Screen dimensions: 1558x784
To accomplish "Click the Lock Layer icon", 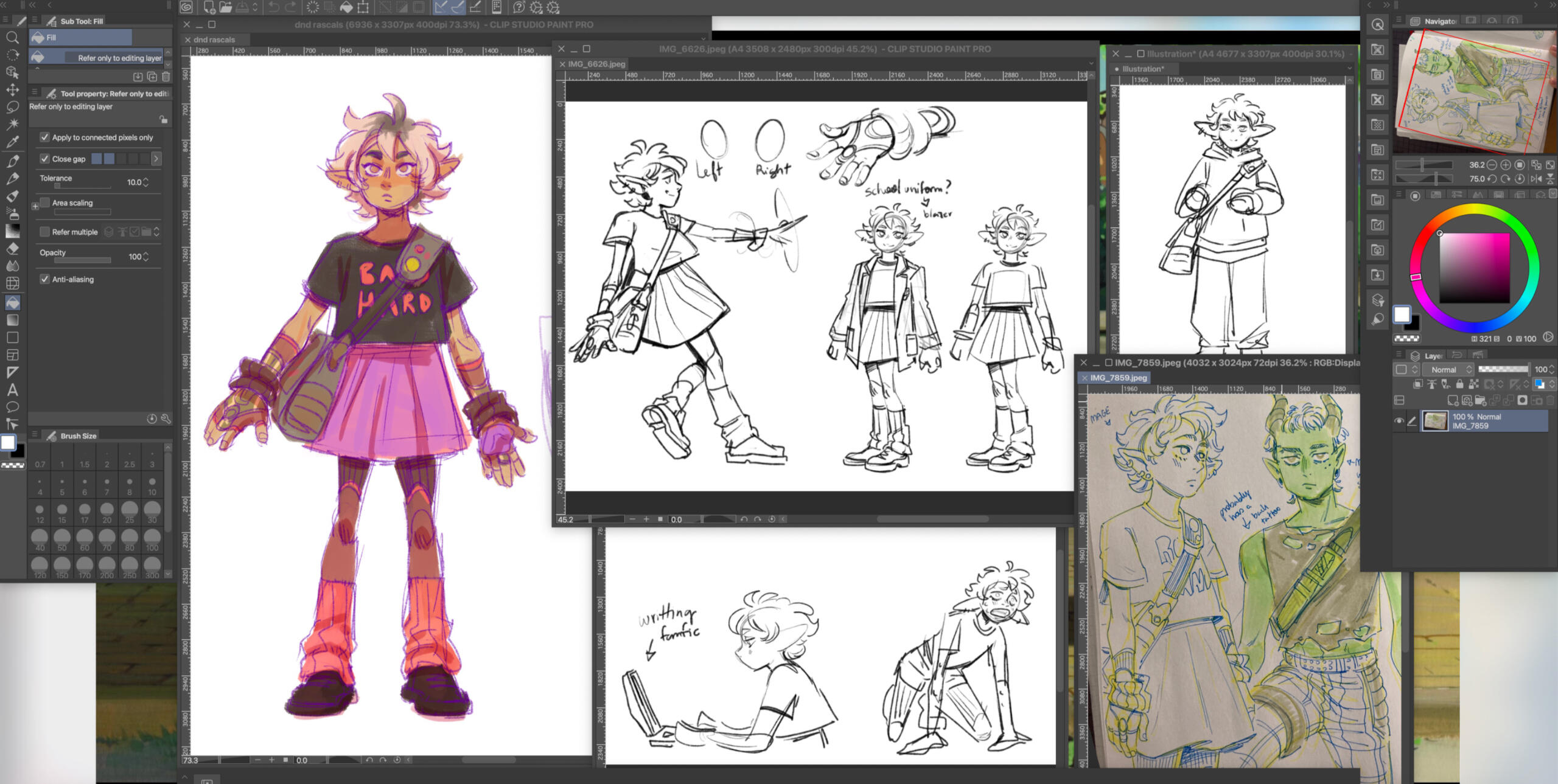I will tap(1459, 384).
